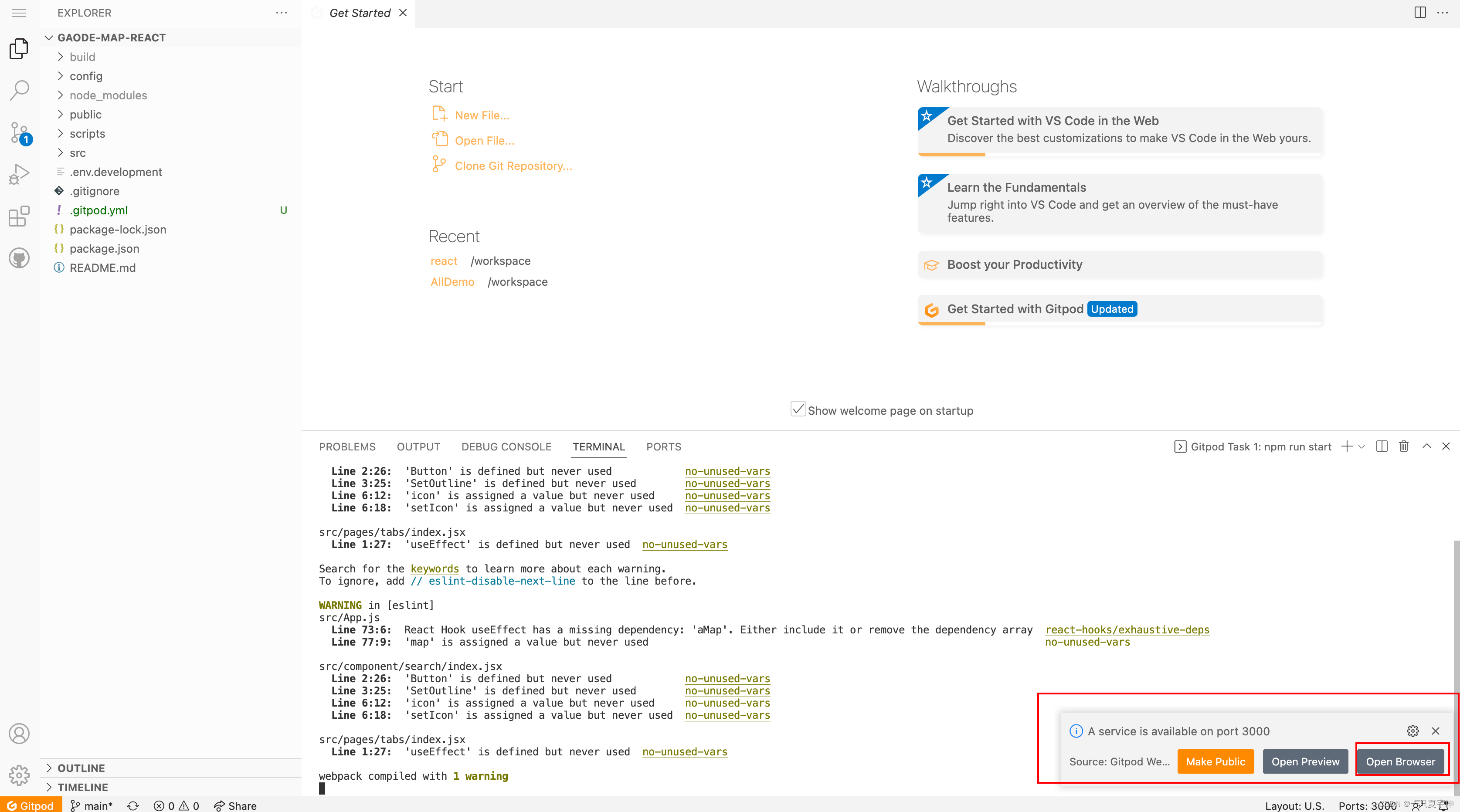The width and height of the screenshot is (1460, 812).
Task: Open Explorer more actions ellipsis
Action: point(281,13)
